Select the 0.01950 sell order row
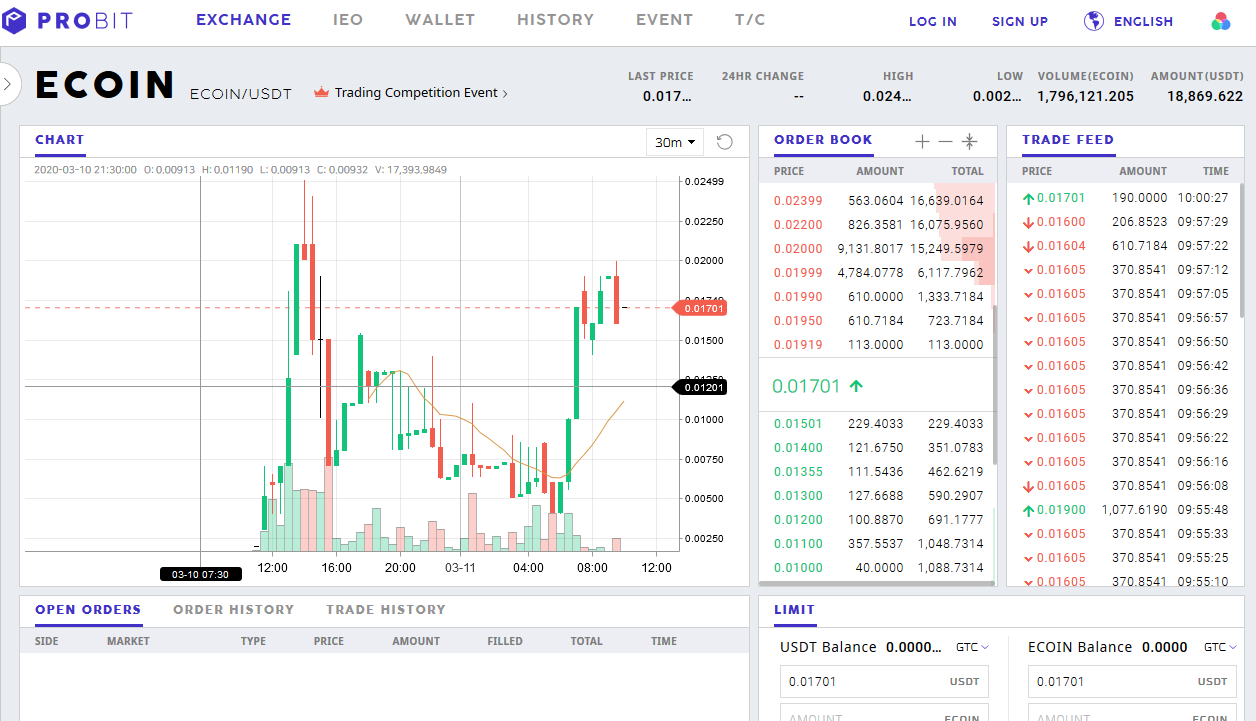 [878, 320]
